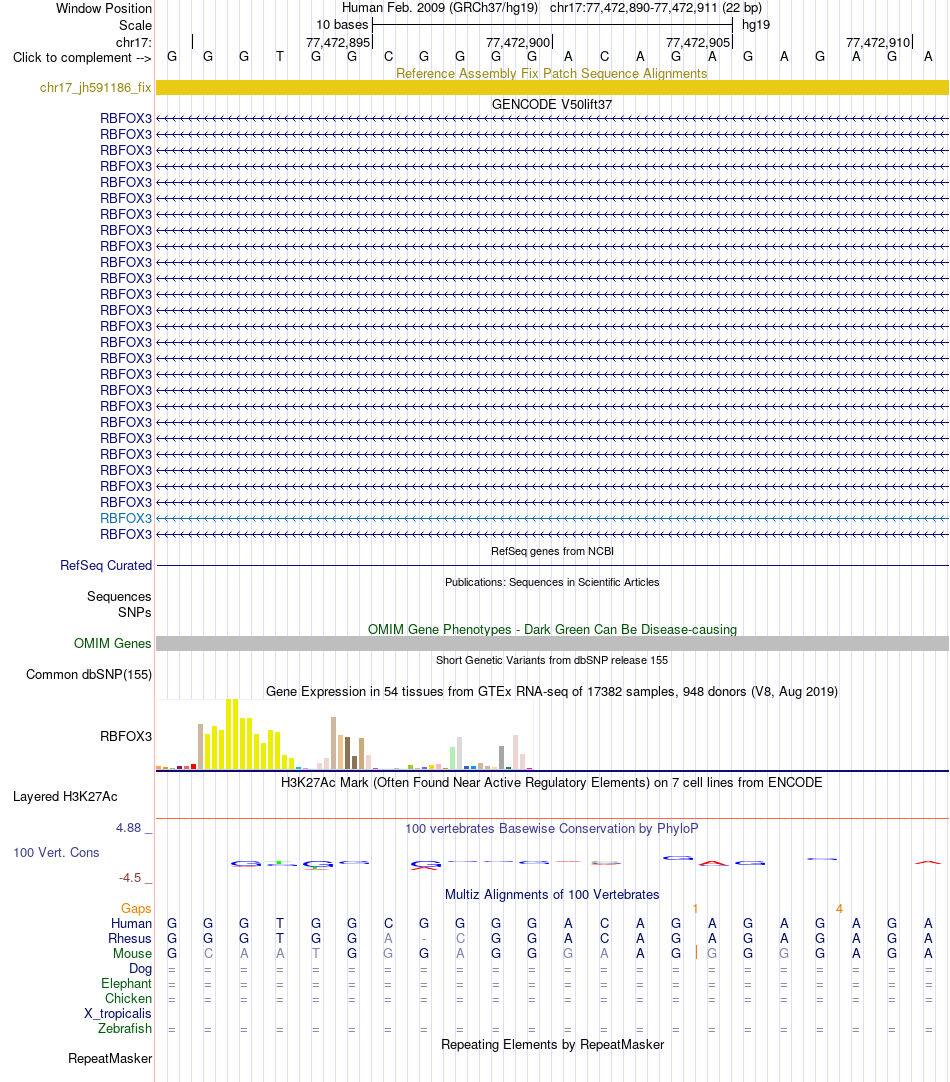Click the 'Mouse' alignment row label

132,954
